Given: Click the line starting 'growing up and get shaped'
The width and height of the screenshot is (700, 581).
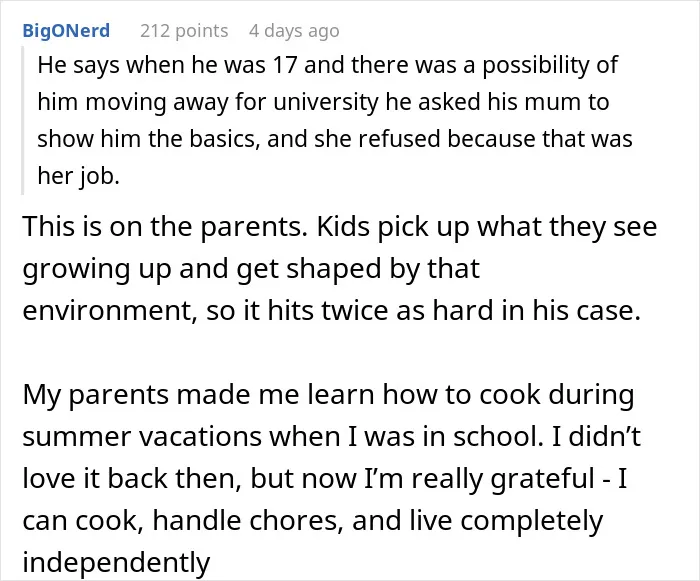Looking at the screenshot, I should (x=251, y=269).
